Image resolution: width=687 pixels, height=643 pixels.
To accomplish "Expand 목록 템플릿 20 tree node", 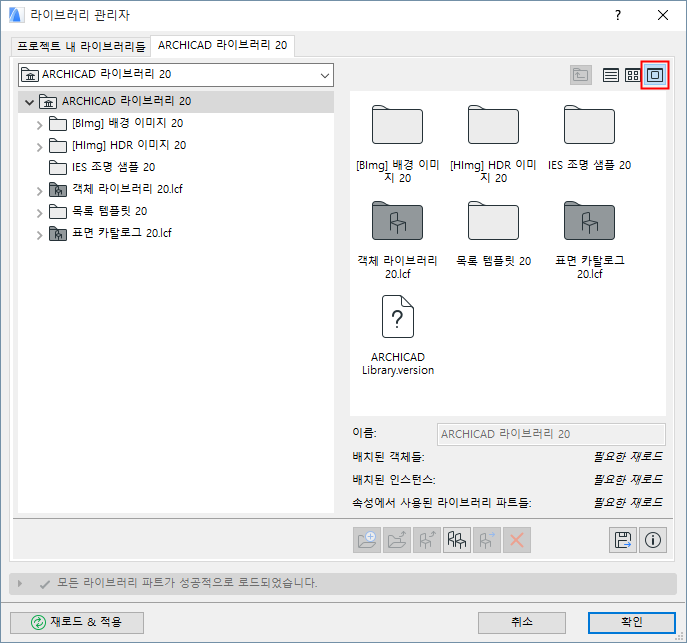I will tap(39, 213).
